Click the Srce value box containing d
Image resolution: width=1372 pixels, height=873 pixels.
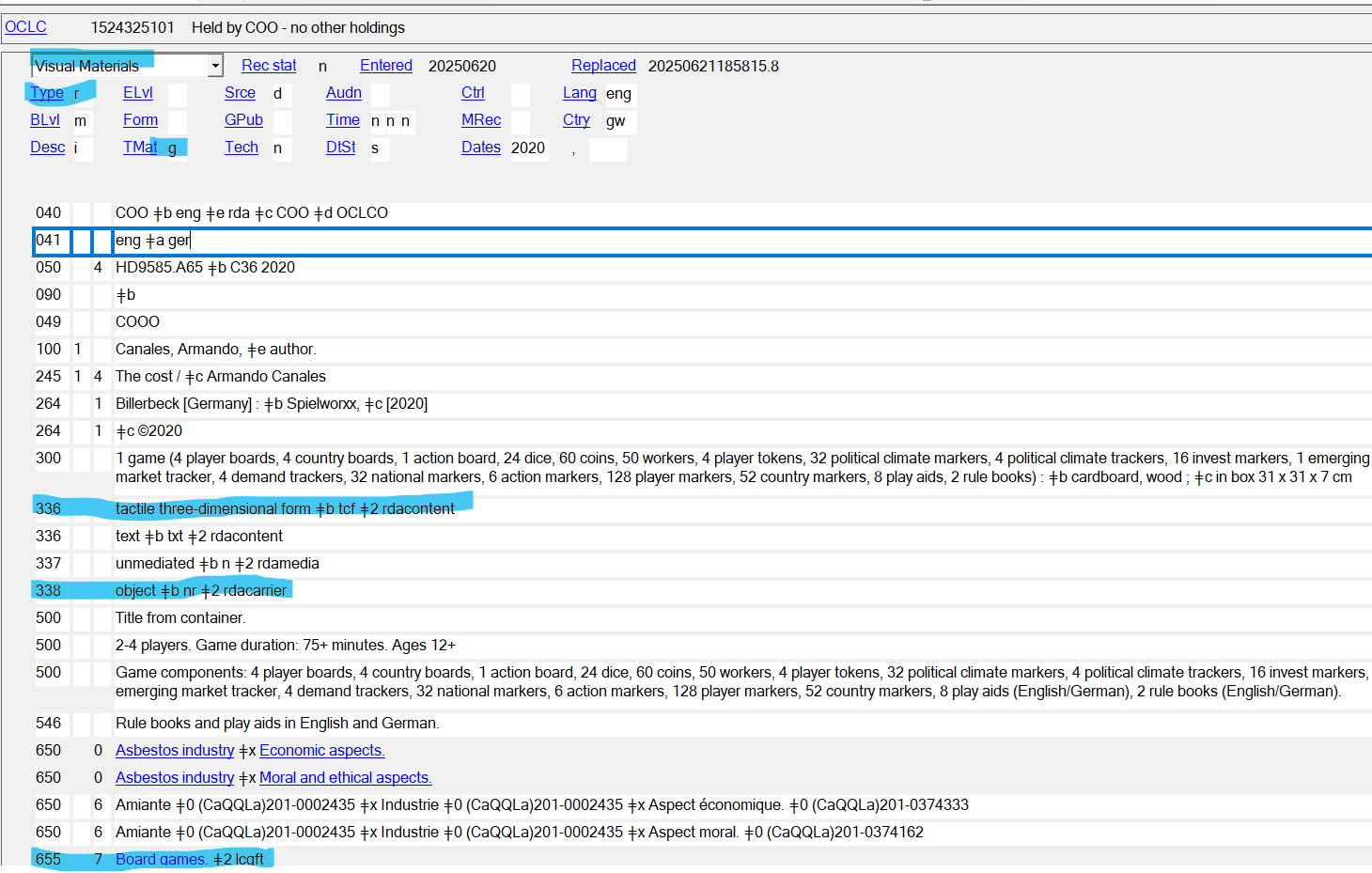[x=282, y=94]
